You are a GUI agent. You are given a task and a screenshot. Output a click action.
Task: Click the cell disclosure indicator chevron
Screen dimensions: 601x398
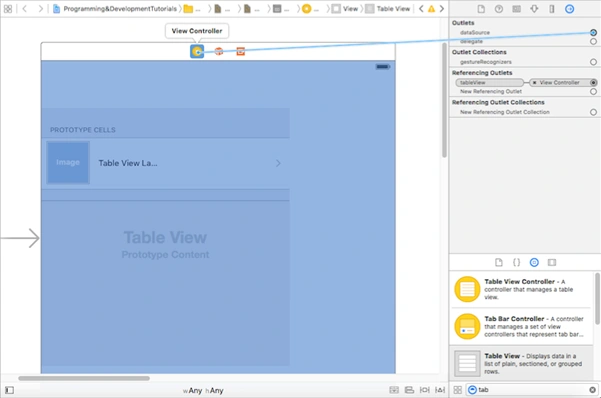pos(278,163)
